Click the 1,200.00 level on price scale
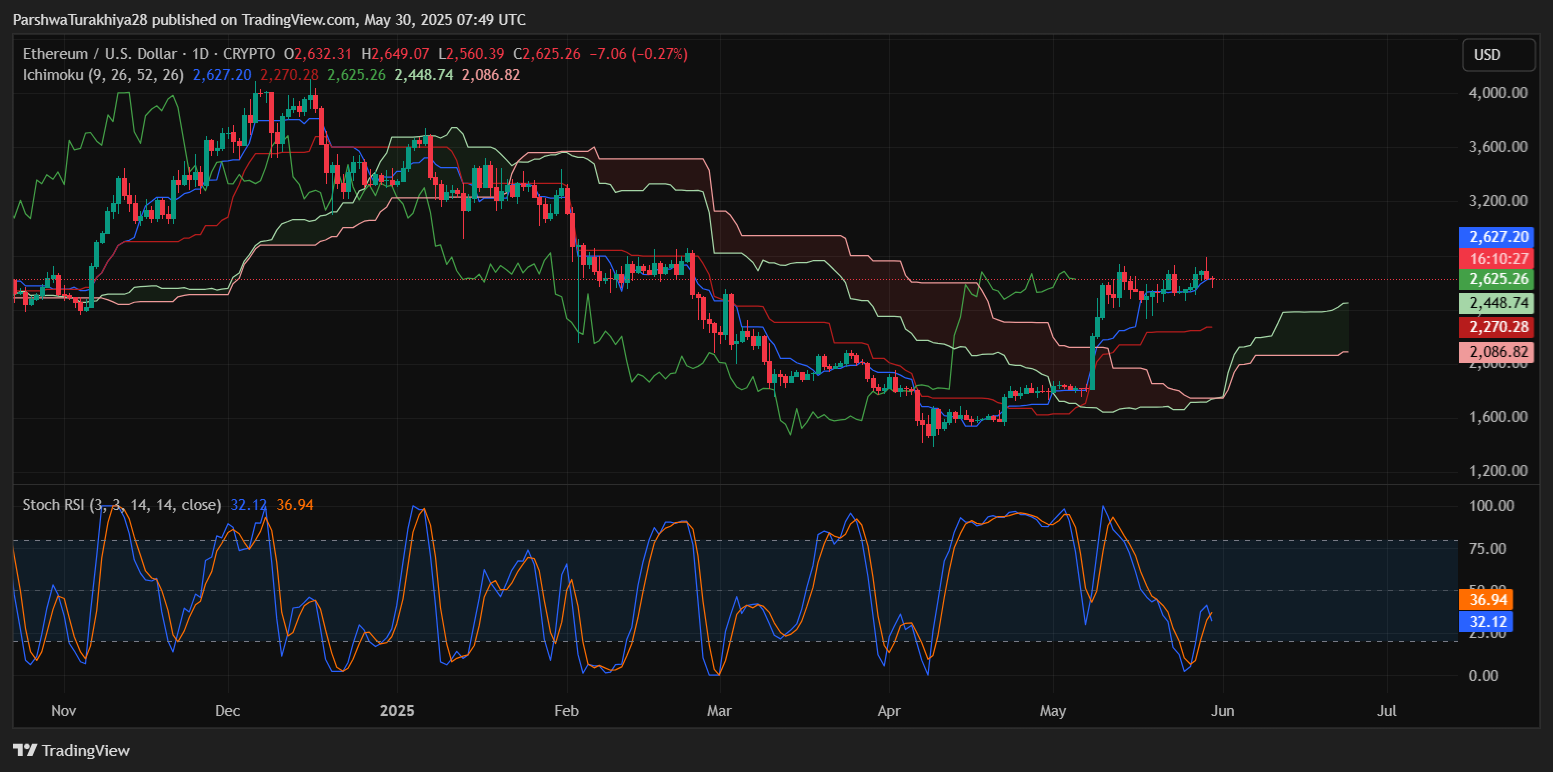 coord(1497,471)
